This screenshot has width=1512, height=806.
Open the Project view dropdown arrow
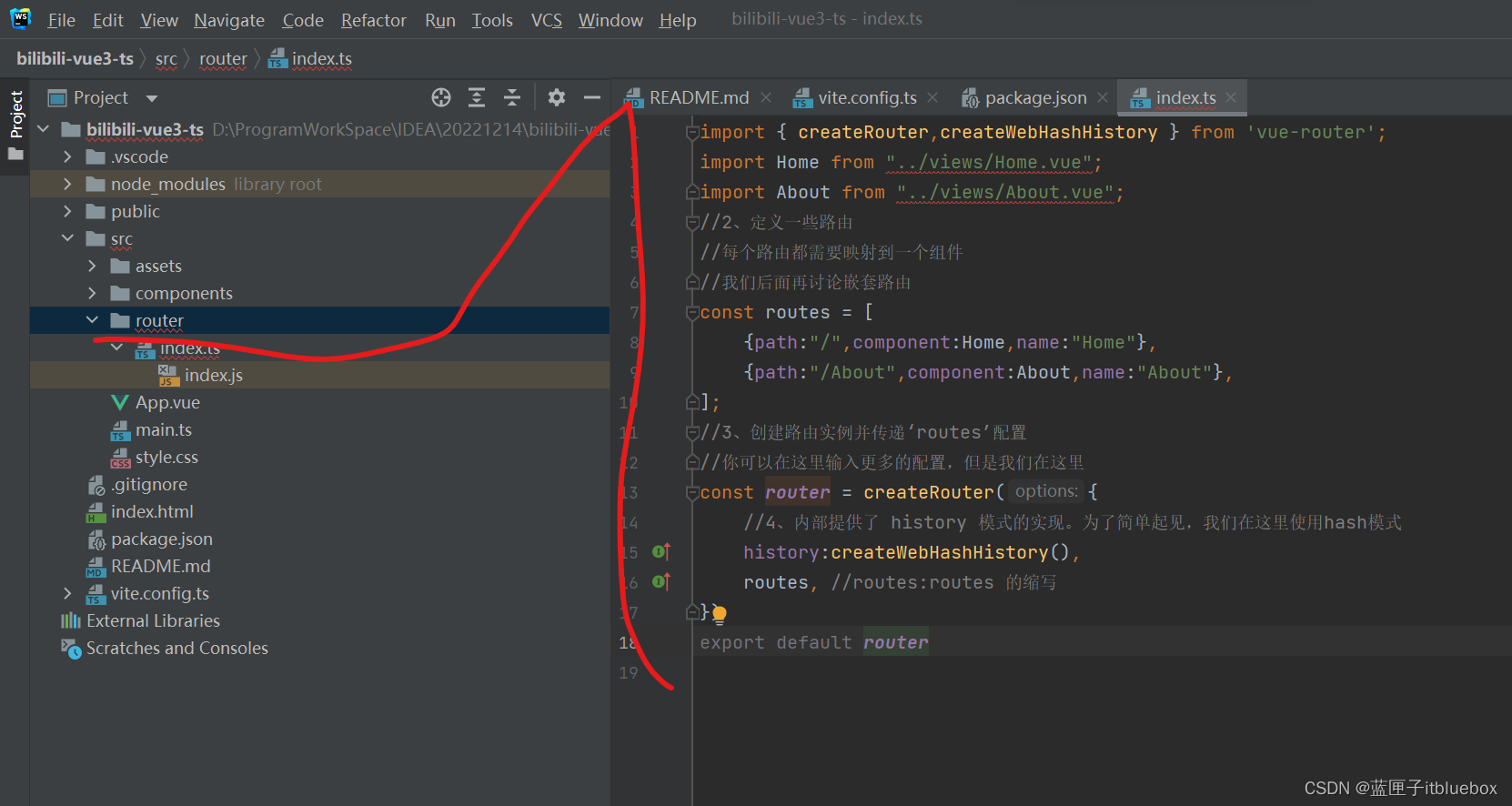(152, 98)
